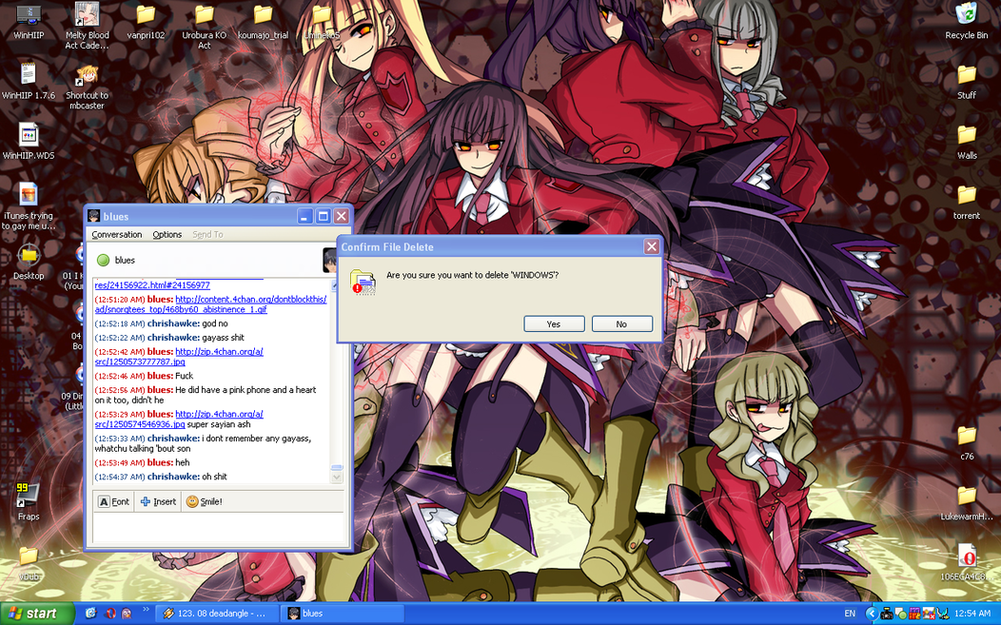Select the Desktop shortcut icon
Image resolution: width=1001 pixels, height=625 pixels.
pyautogui.click(x=29, y=262)
